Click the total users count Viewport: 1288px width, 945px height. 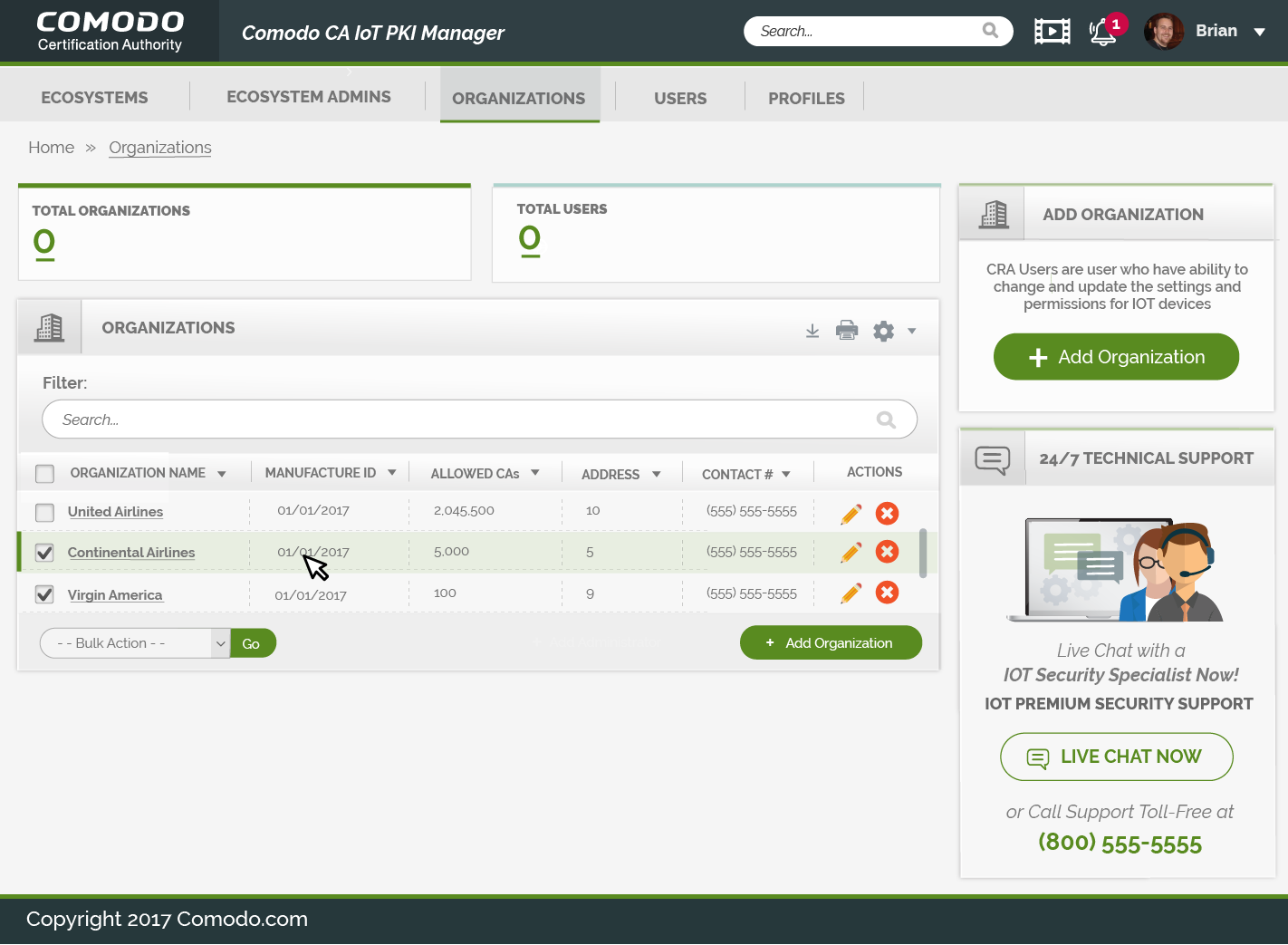pyautogui.click(x=530, y=240)
